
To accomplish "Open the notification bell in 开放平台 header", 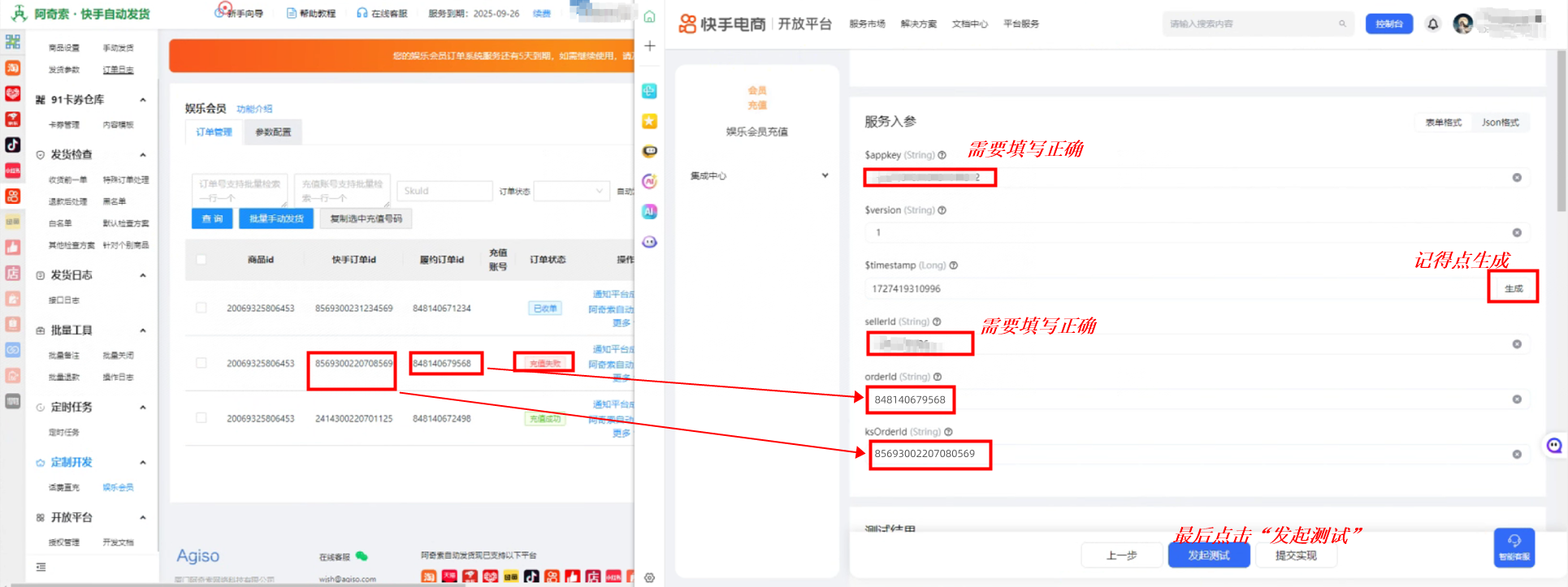I will [1433, 24].
